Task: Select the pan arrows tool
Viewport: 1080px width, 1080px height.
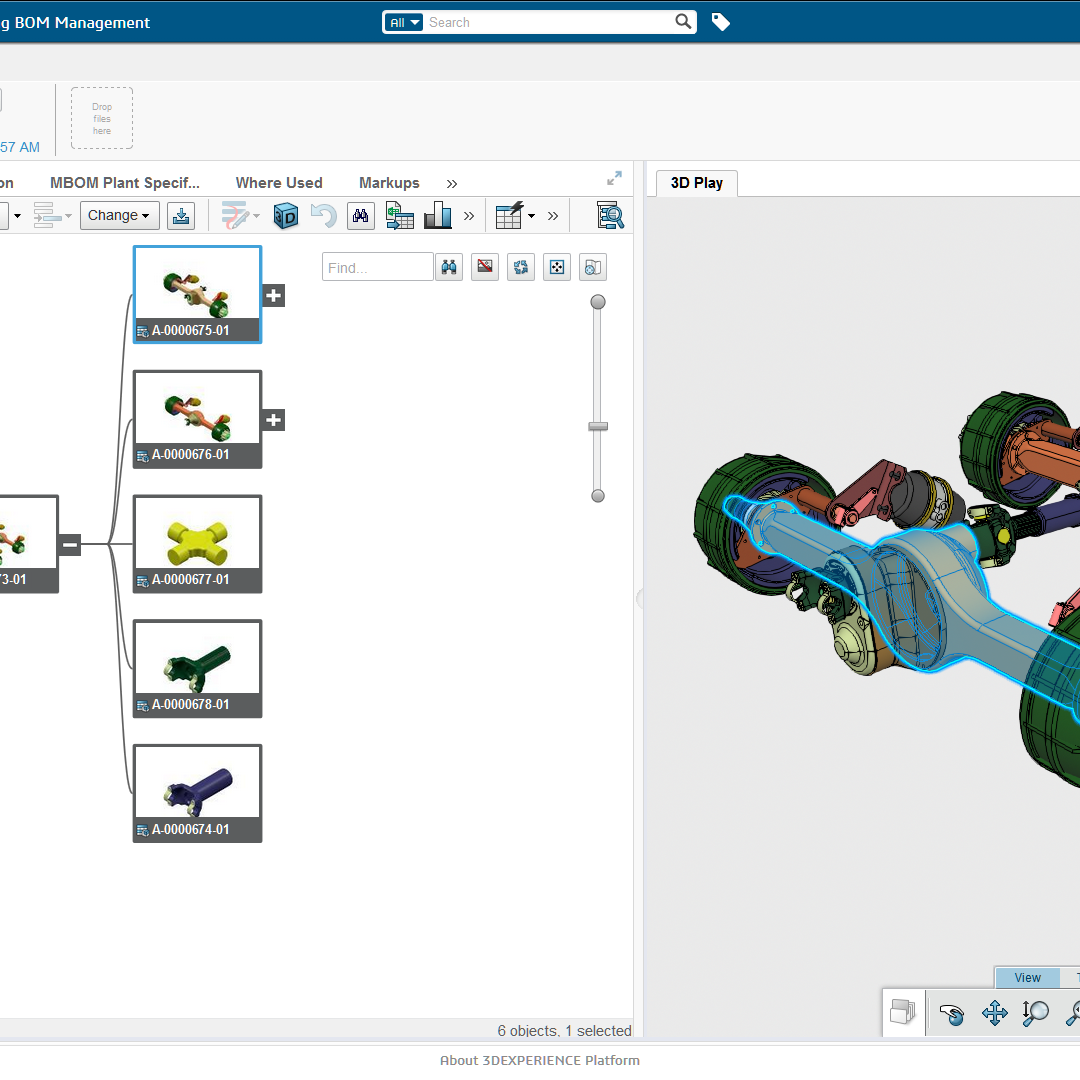Action: tap(994, 1014)
